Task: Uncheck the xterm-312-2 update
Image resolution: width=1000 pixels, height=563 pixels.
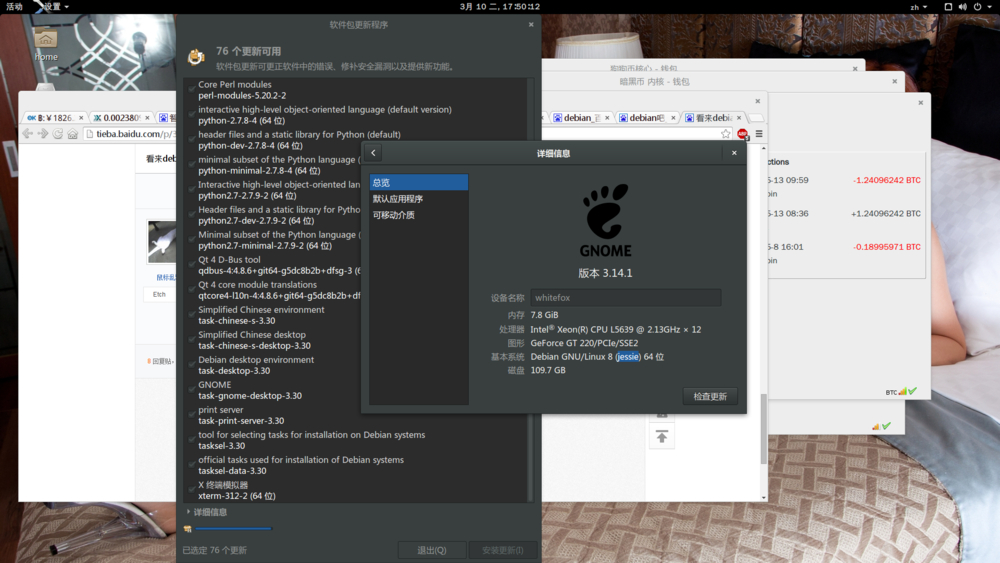Action: [192, 490]
